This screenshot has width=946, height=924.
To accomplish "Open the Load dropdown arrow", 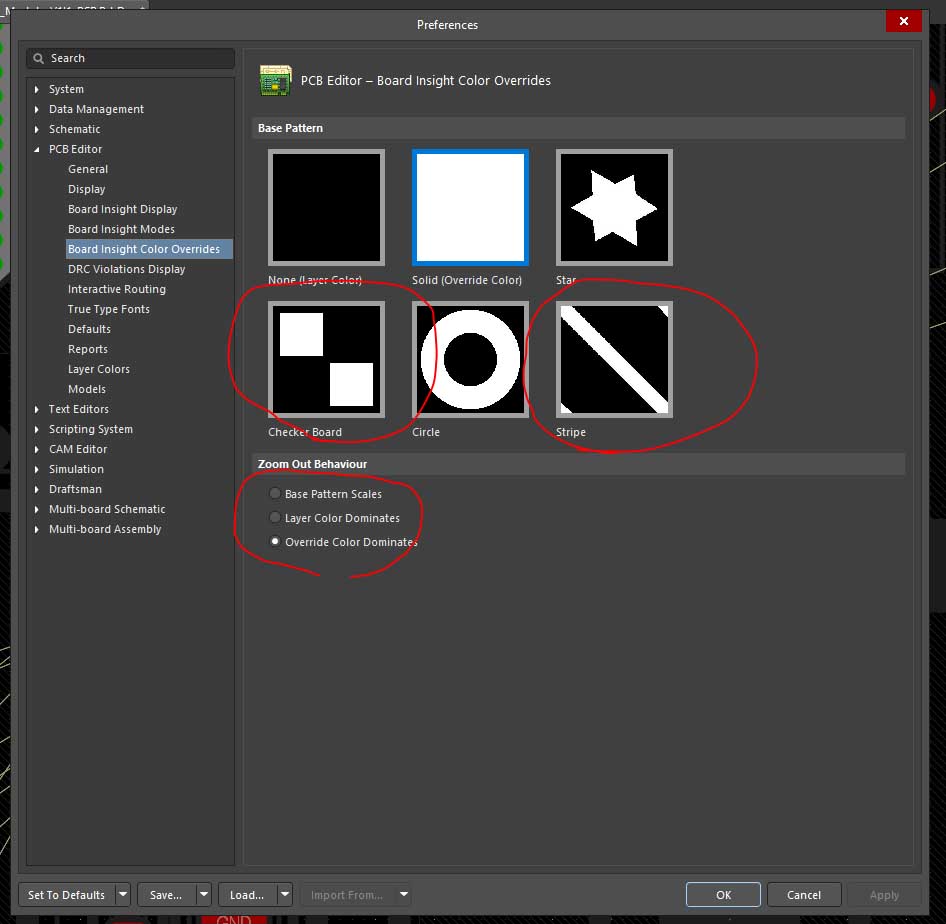I will (x=285, y=895).
